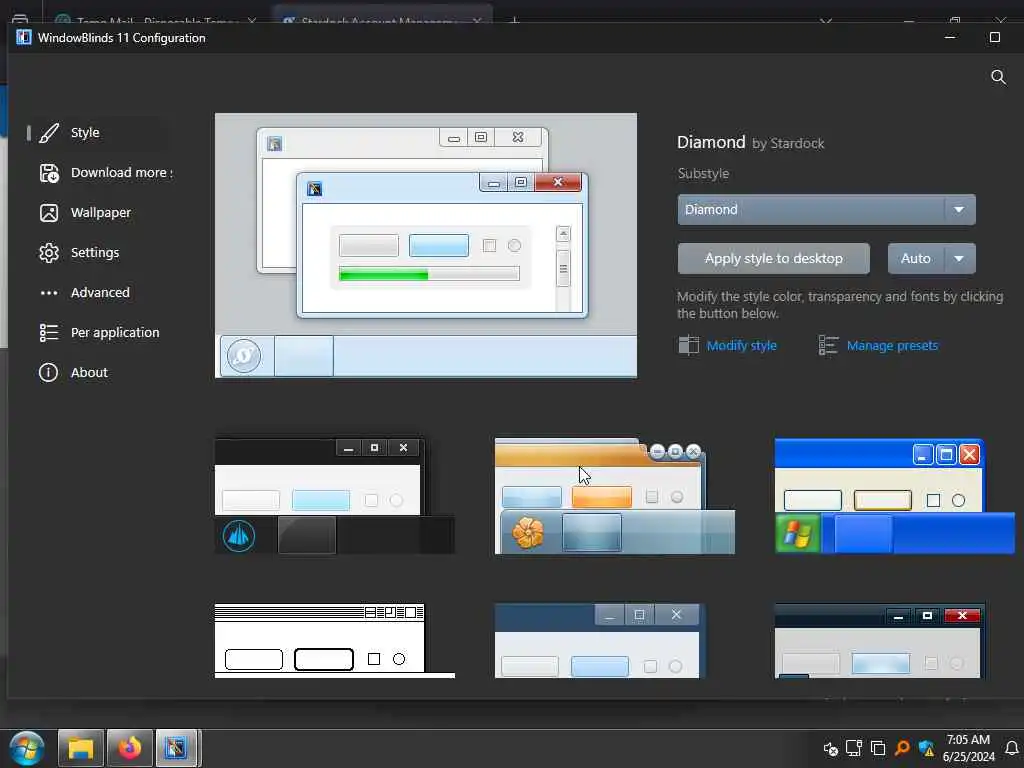Click the orange search tray icon

coord(902,748)
